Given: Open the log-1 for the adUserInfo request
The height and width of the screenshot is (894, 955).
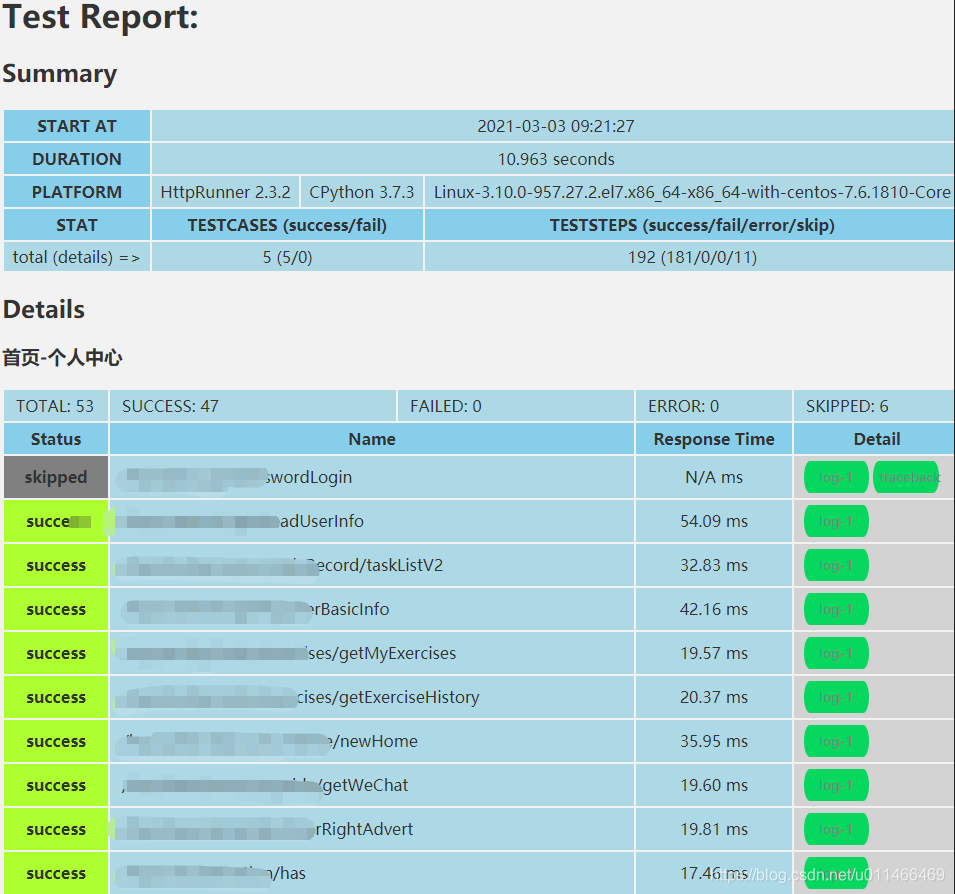Looking at the screenshot, I should [835, 521].
